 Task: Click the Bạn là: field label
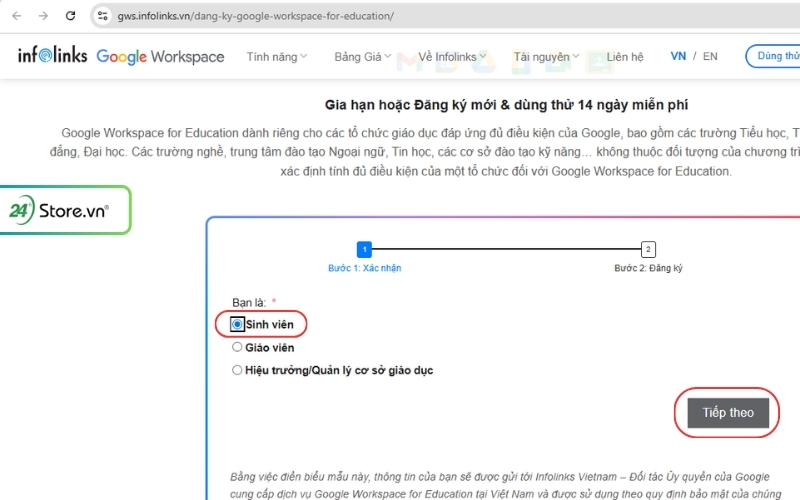(x=249, y=303)
